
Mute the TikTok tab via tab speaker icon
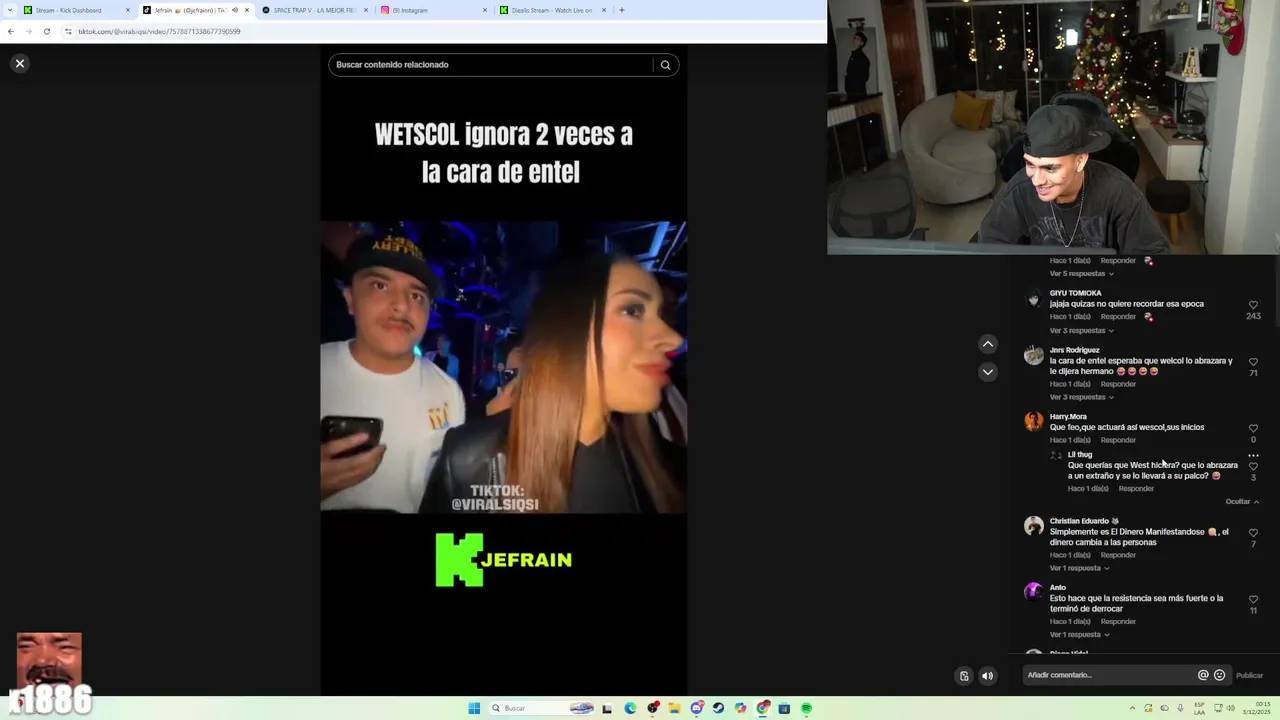click(x=235, y=10)
